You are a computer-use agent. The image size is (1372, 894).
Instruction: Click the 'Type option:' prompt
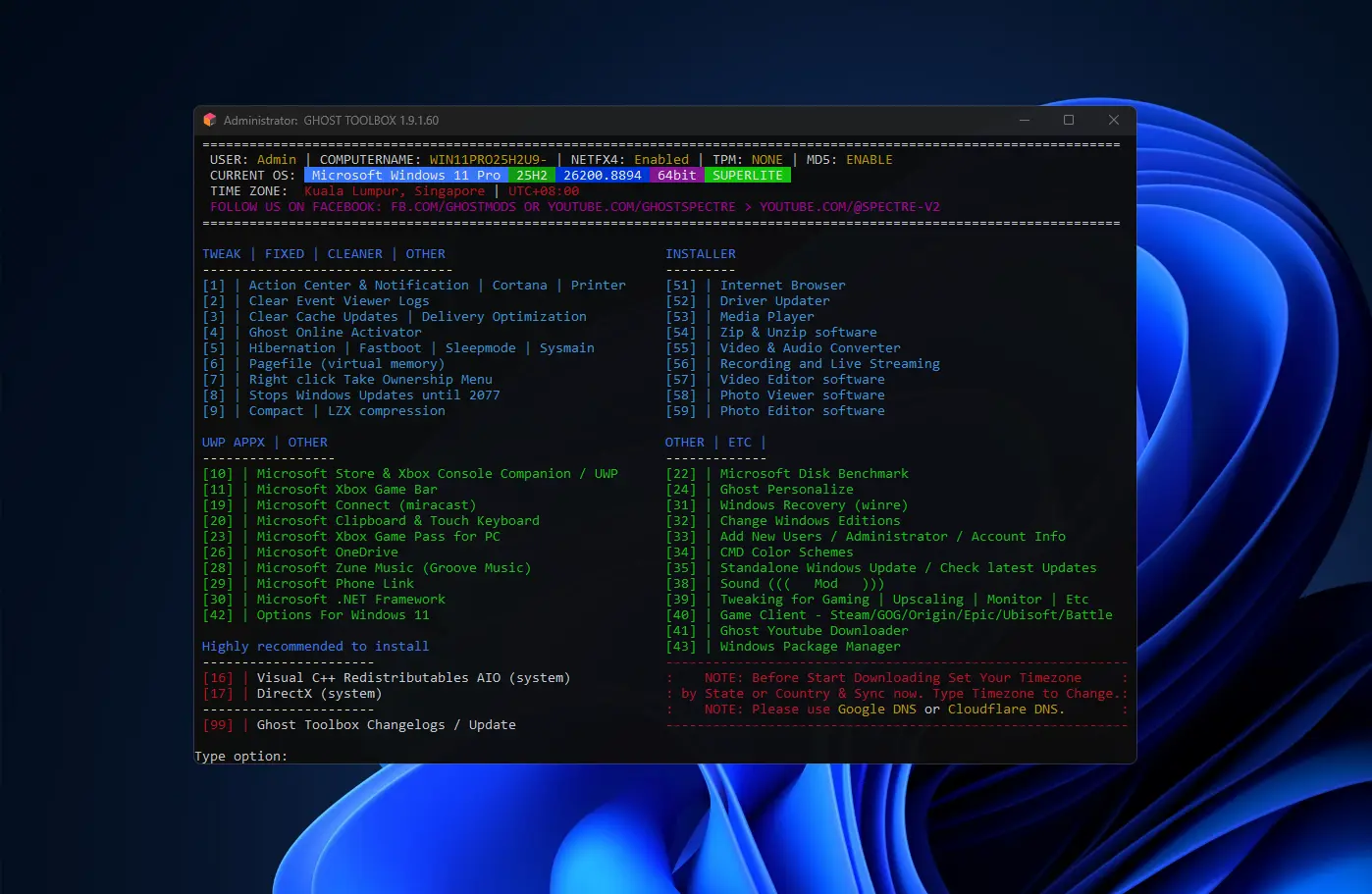(241, 757)
